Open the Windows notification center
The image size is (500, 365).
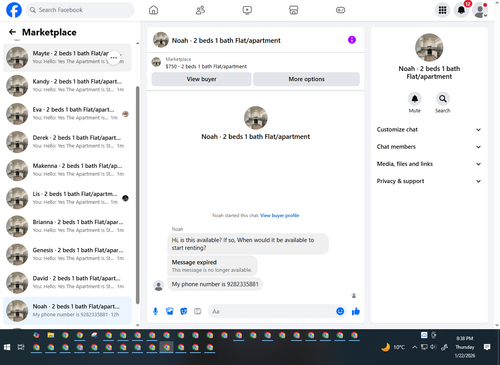pos(487,347)
